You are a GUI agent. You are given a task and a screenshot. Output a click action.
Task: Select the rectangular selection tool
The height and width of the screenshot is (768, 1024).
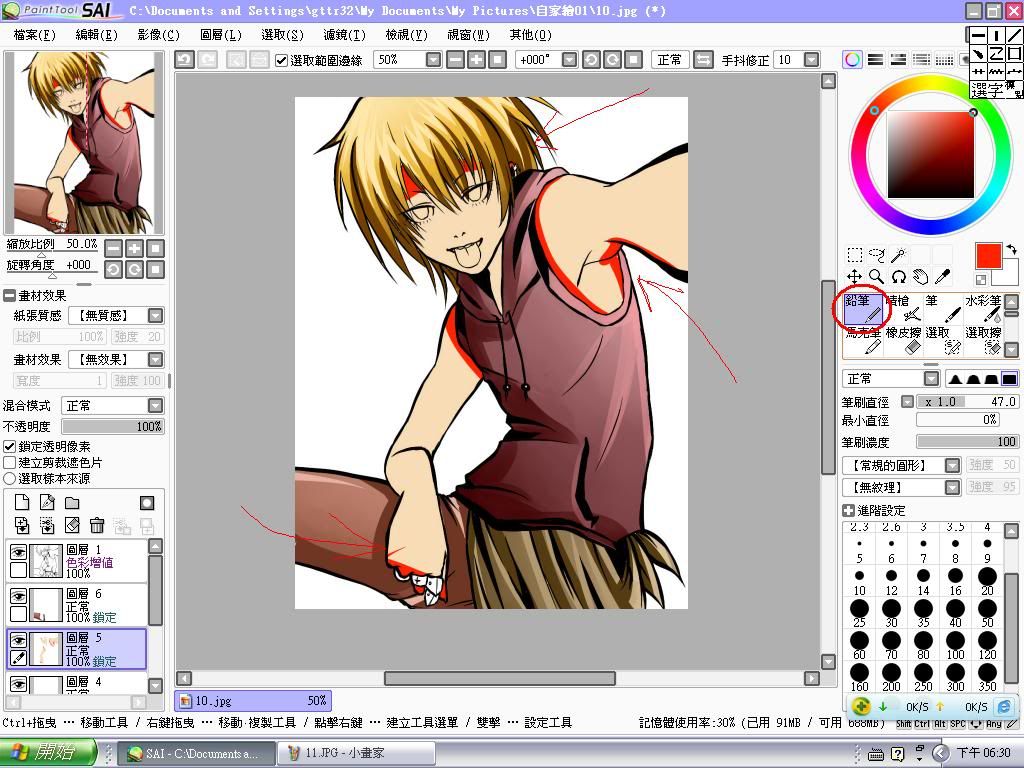855,255
